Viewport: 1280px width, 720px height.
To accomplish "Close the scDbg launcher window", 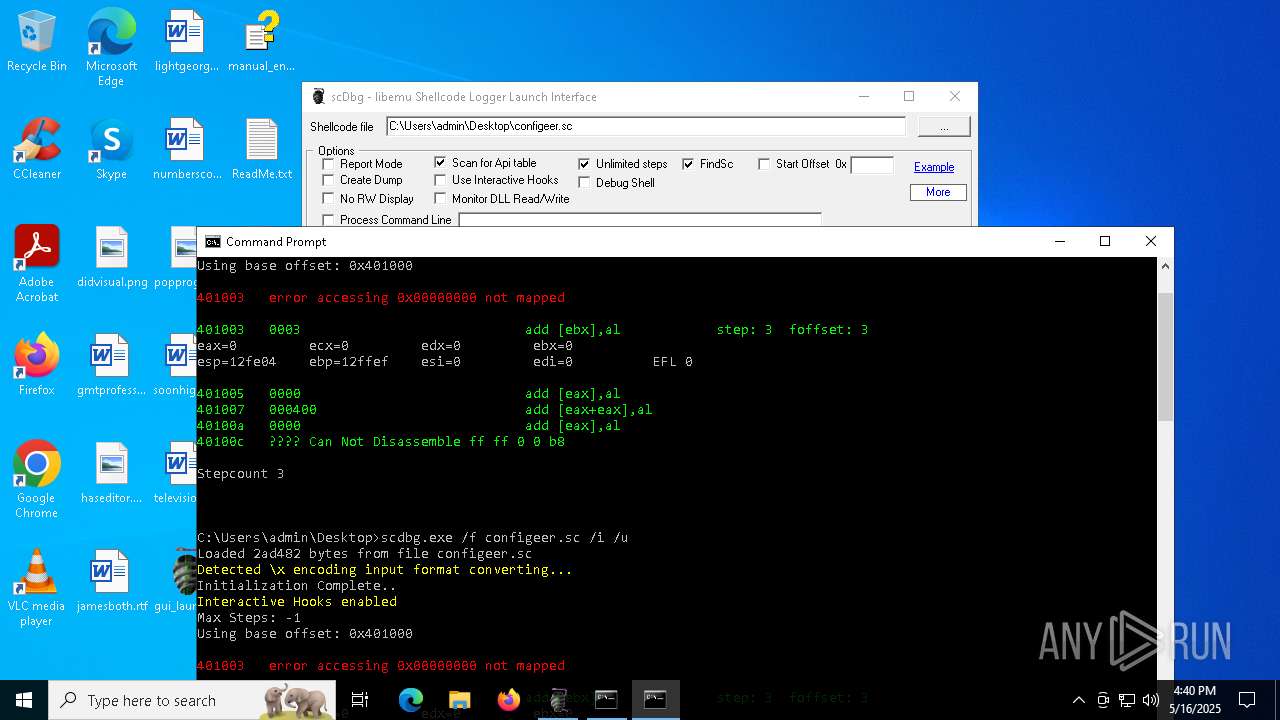I will pos(955,97).
